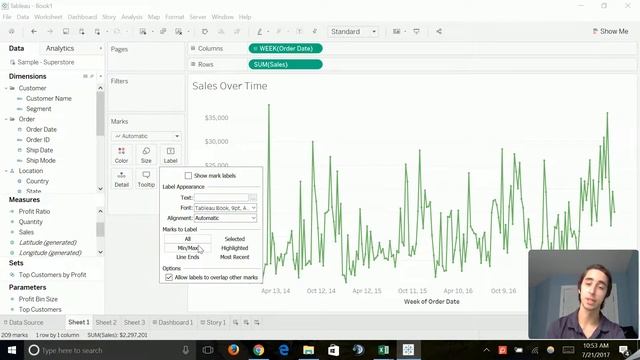Collapse the Order folder in Dimensions

[6, 119]
